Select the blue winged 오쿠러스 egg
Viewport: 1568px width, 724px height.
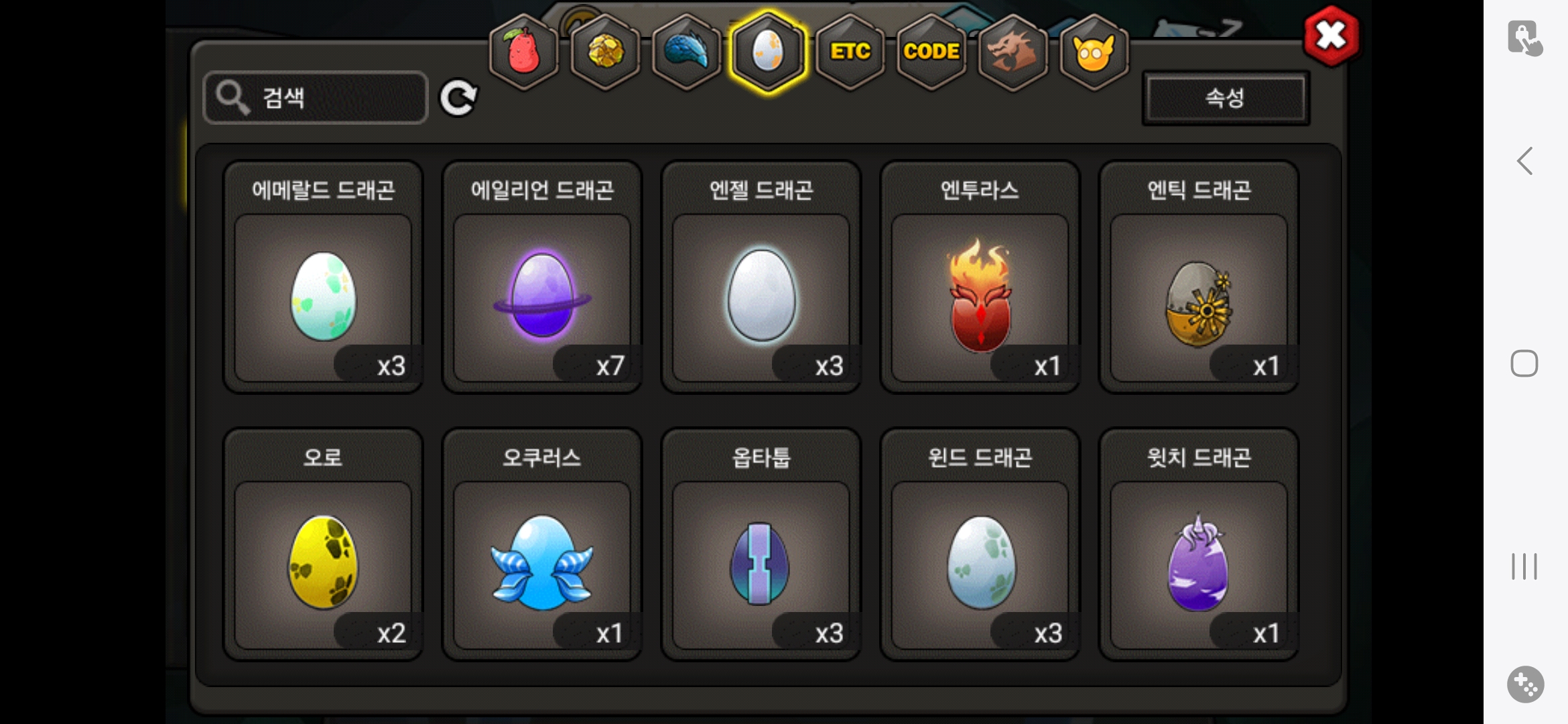tap(542, 544)
